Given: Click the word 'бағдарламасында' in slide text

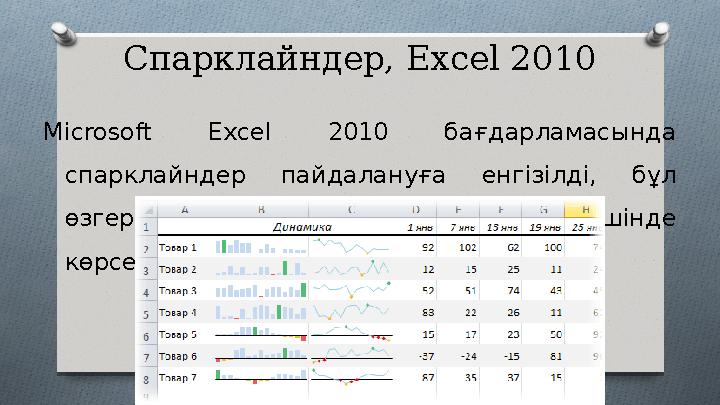Looking at the screenshot, I should coord(559,132).
